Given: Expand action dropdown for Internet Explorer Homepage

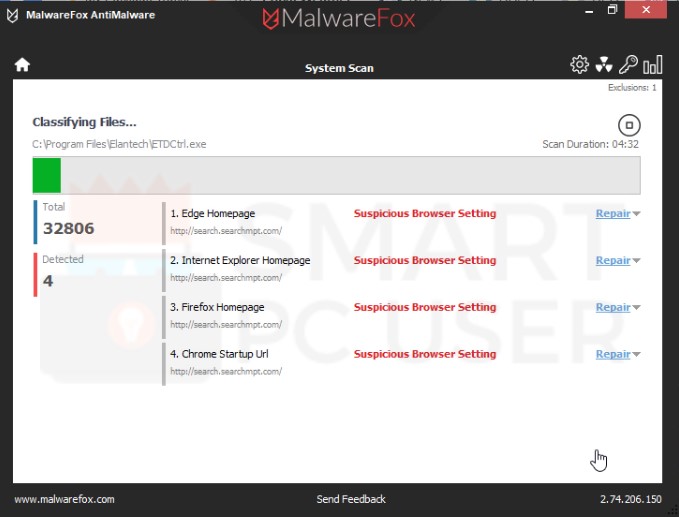Looking at the screenshot, I should click(636, 261).
